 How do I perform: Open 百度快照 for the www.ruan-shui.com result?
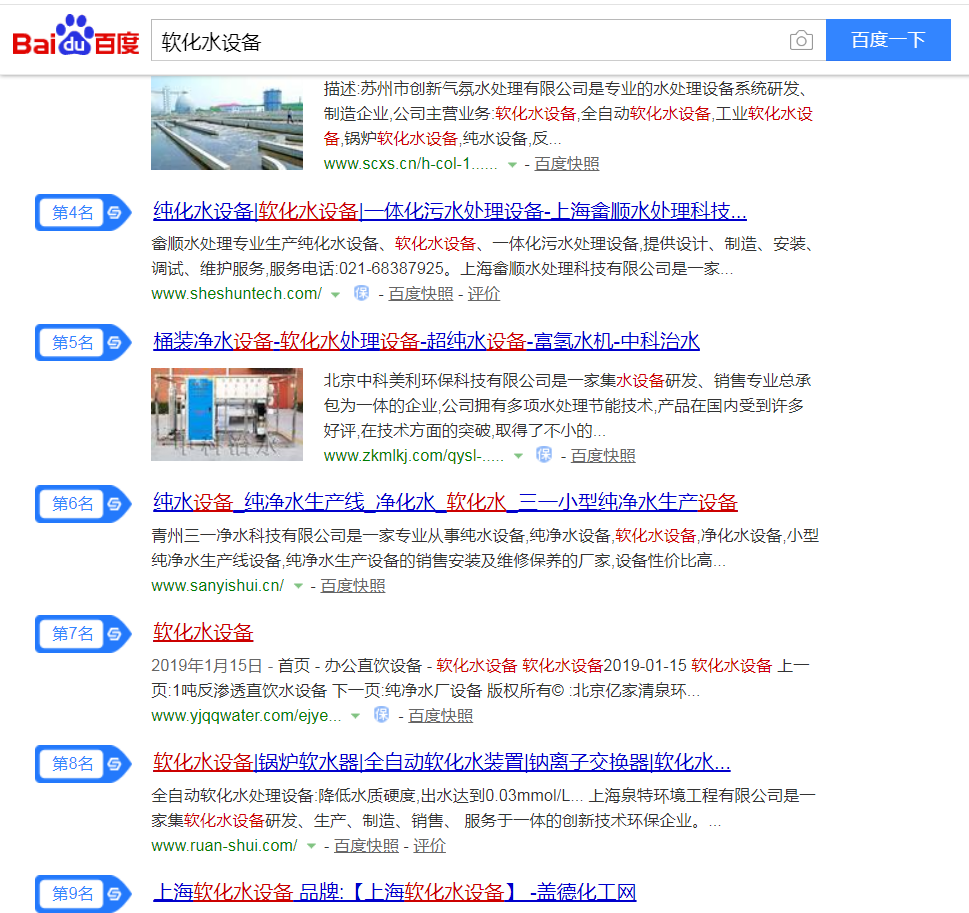coord(366,846)
